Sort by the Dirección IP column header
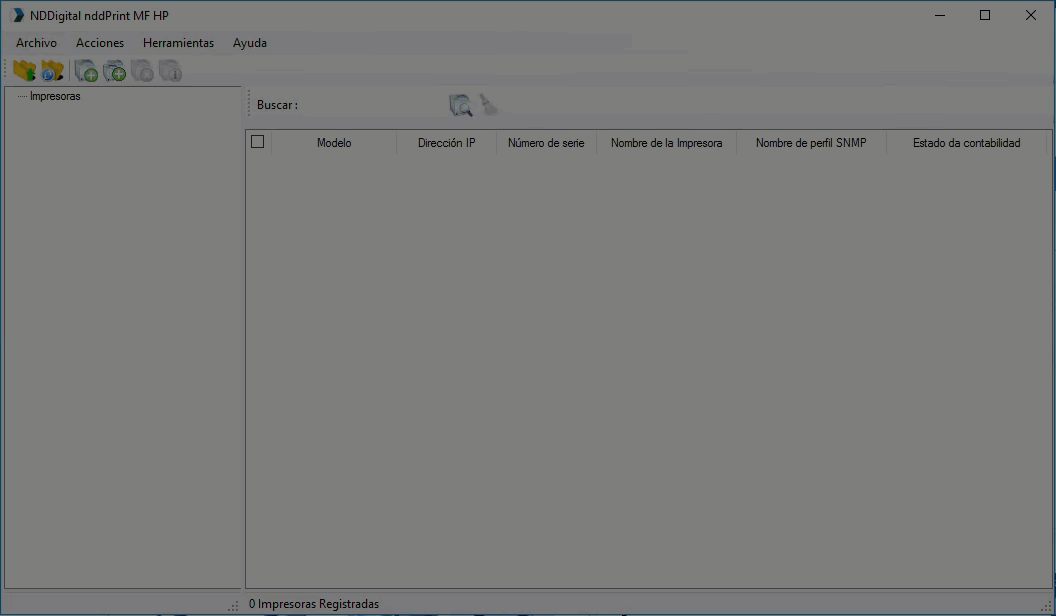Image resolution: width=1056 pixels, height=616 pixels. pos(449,143)
